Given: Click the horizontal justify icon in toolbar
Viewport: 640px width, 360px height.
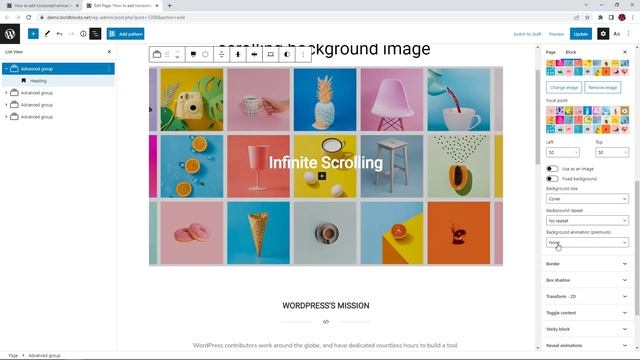Looking at the screenshot, I should 254,54.
